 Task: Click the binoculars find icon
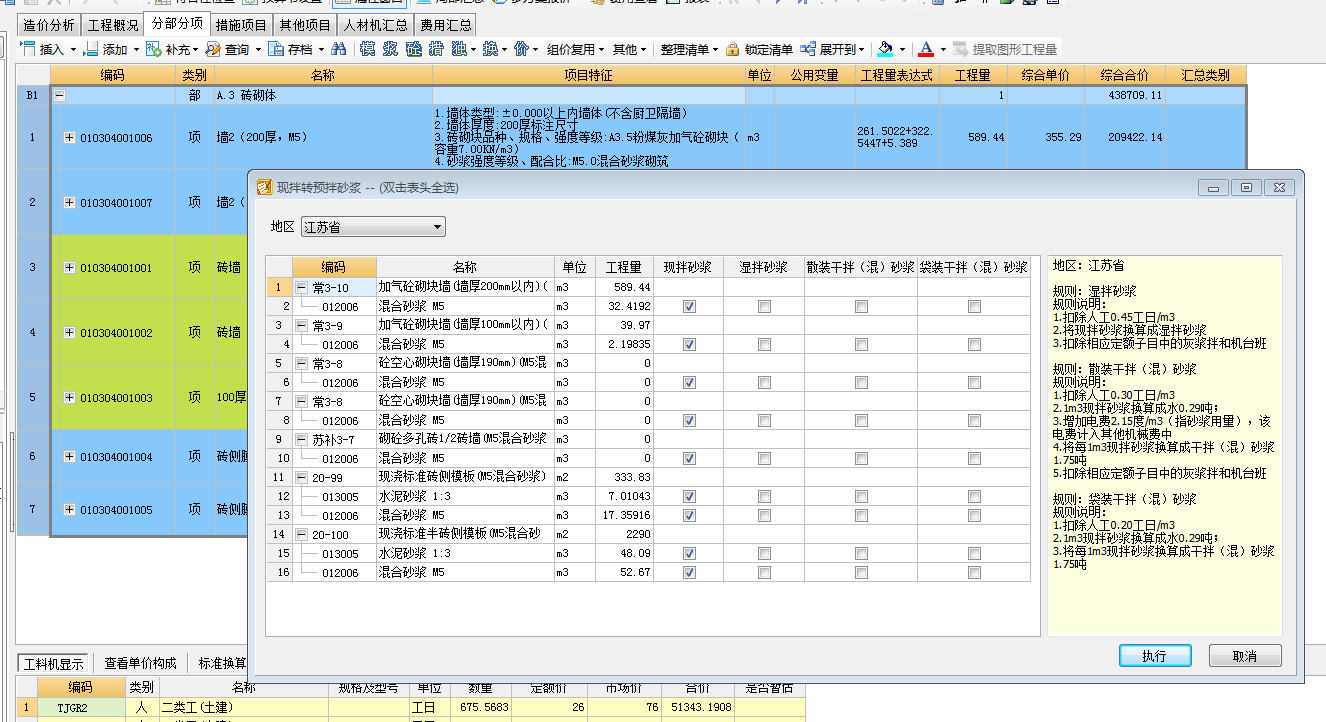coord(338,49)
